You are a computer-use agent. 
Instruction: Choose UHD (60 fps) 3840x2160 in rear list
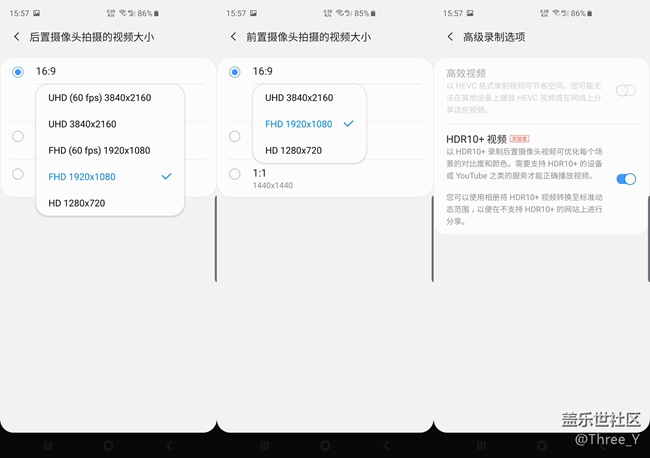(x=110, y=98)
